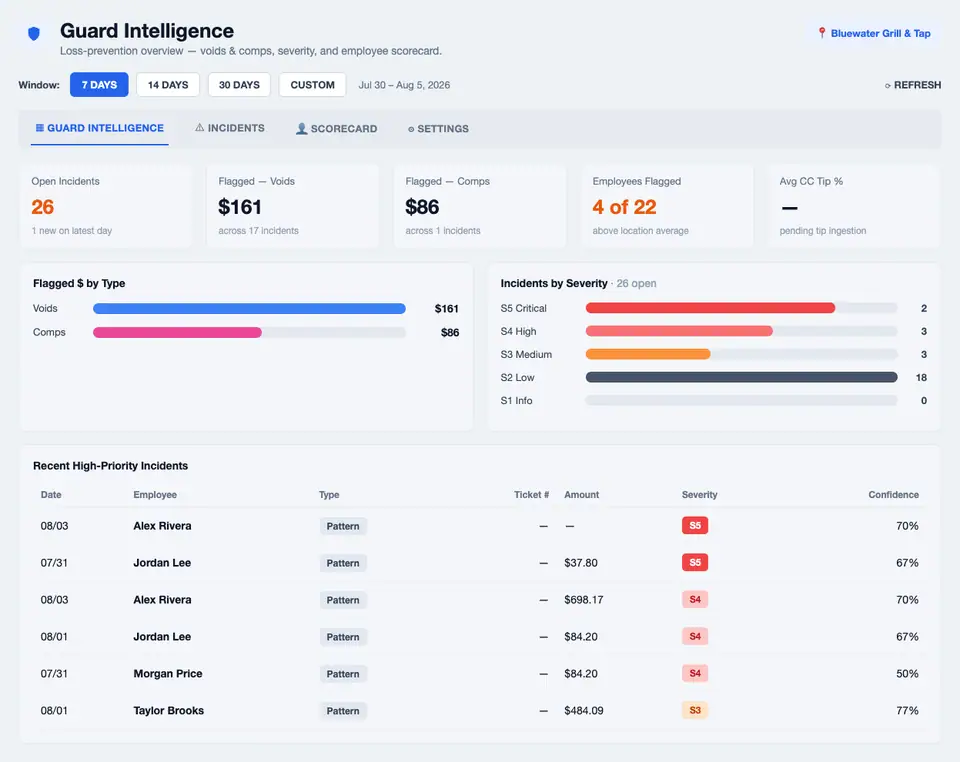
Task: Click Jordan Lee in the 08/01 row
Action: 162,637
